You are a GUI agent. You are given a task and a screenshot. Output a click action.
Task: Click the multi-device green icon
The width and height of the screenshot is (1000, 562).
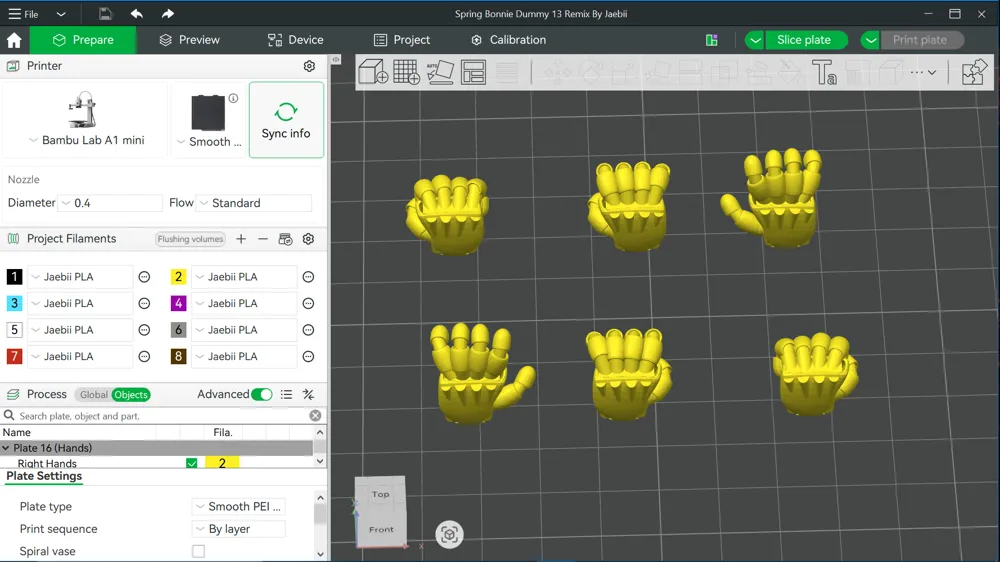[x=712, y=40]
